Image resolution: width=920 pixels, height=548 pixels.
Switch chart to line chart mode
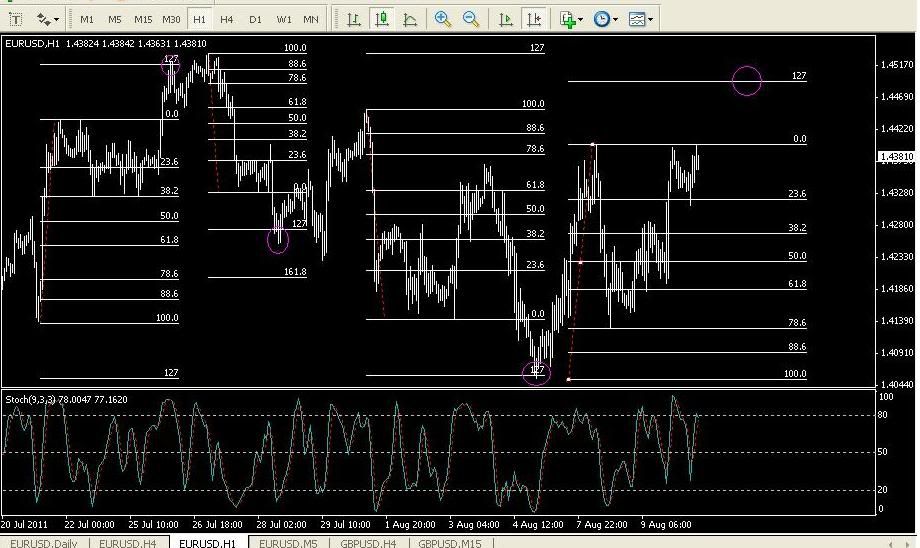410,19
